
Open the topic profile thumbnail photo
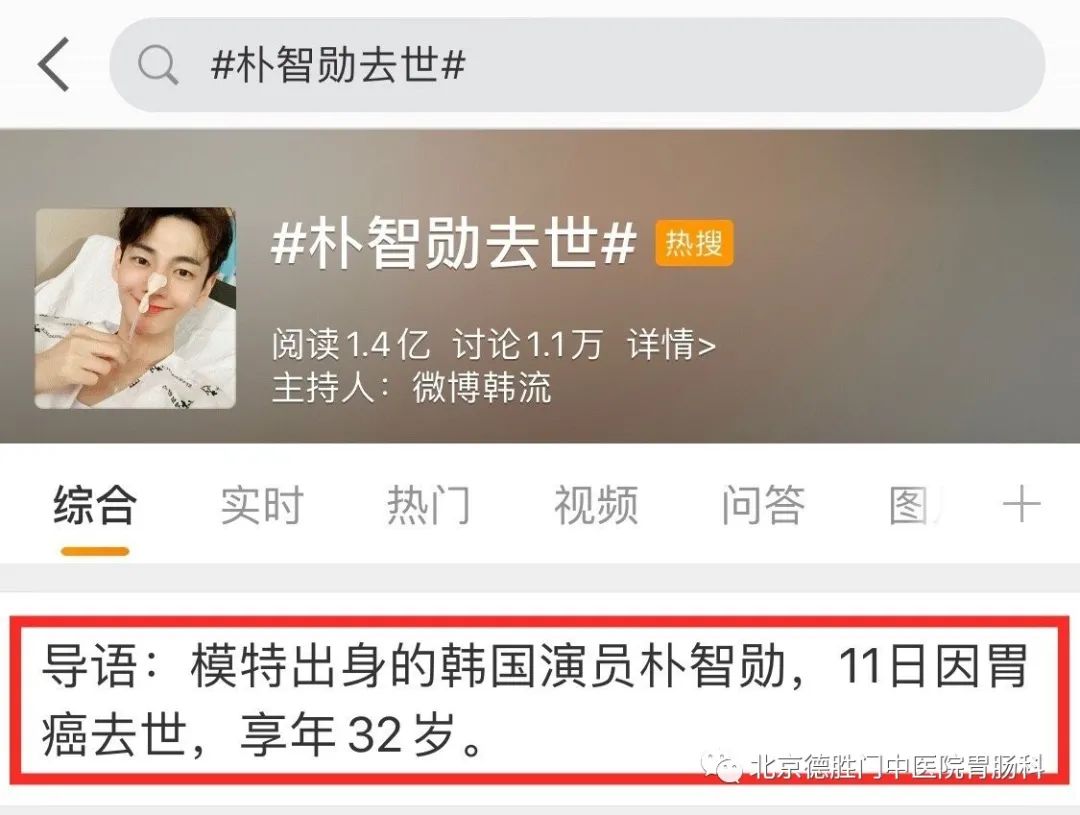tap(135, 308)
